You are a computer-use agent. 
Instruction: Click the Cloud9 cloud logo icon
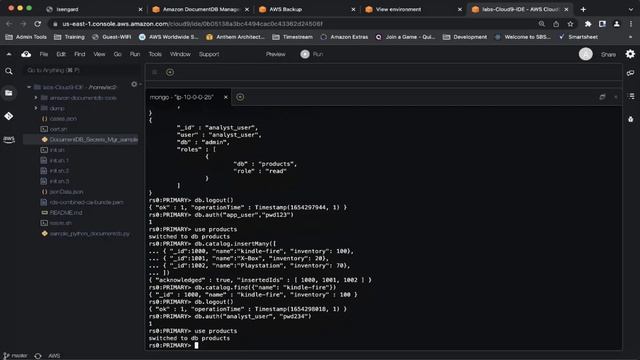(26, 54)
